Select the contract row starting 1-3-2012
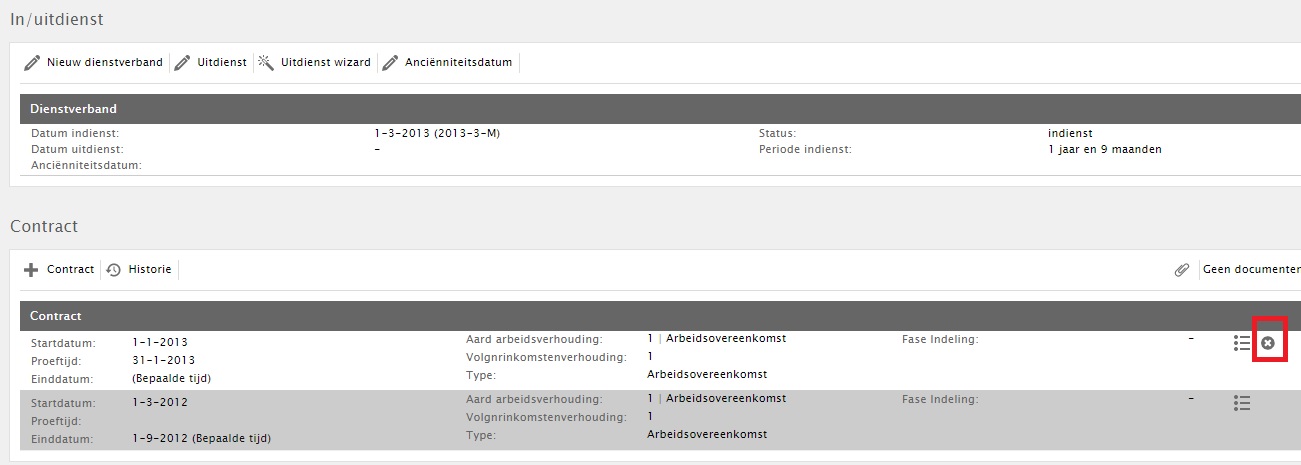The height and width of the screenshot is (465, 1301). click(660, 420)
